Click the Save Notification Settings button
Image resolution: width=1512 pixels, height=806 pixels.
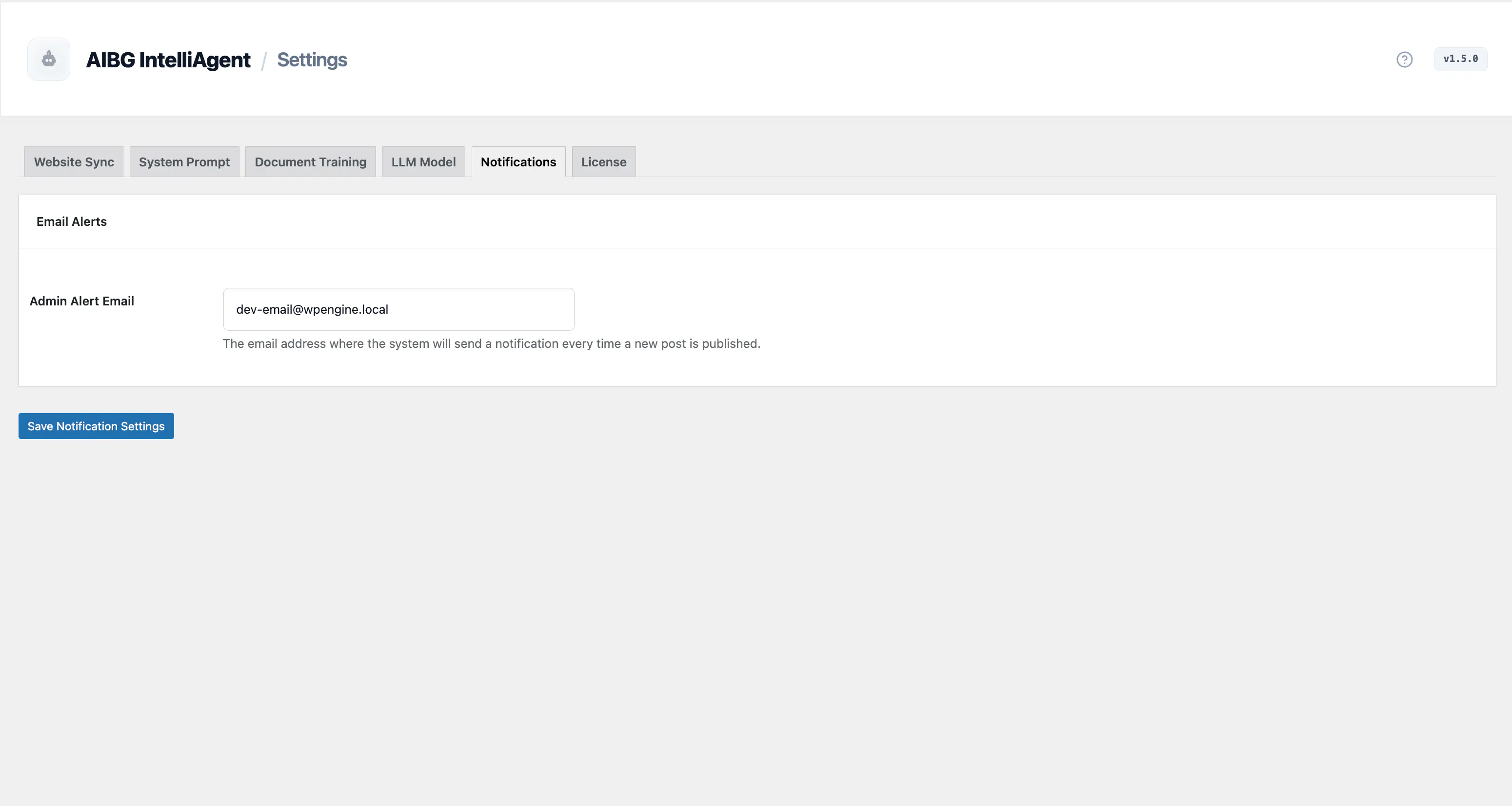96,425
